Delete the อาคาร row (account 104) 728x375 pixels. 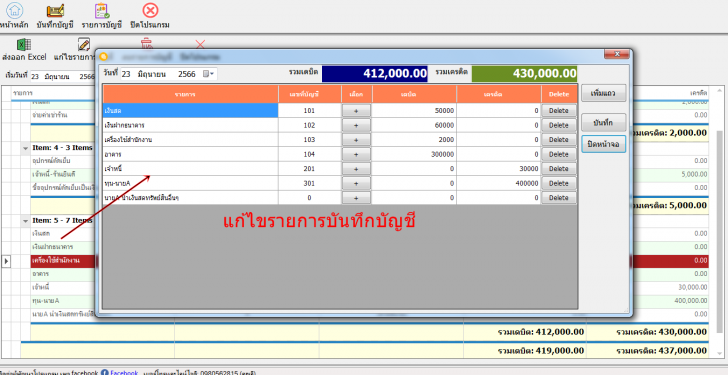click(x=559, y=154)
